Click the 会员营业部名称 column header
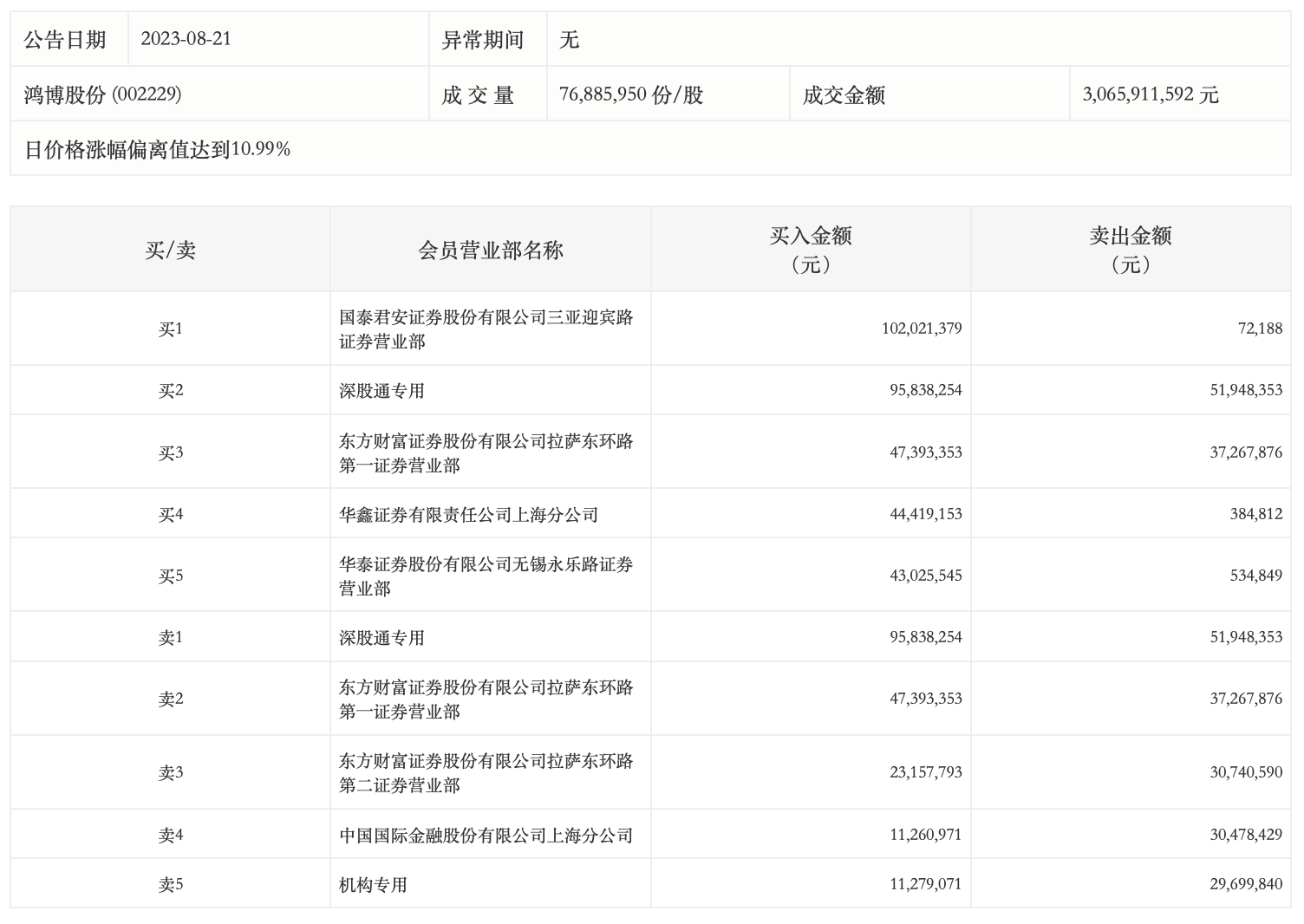1304x924 pixels. (x=490, y=251)
